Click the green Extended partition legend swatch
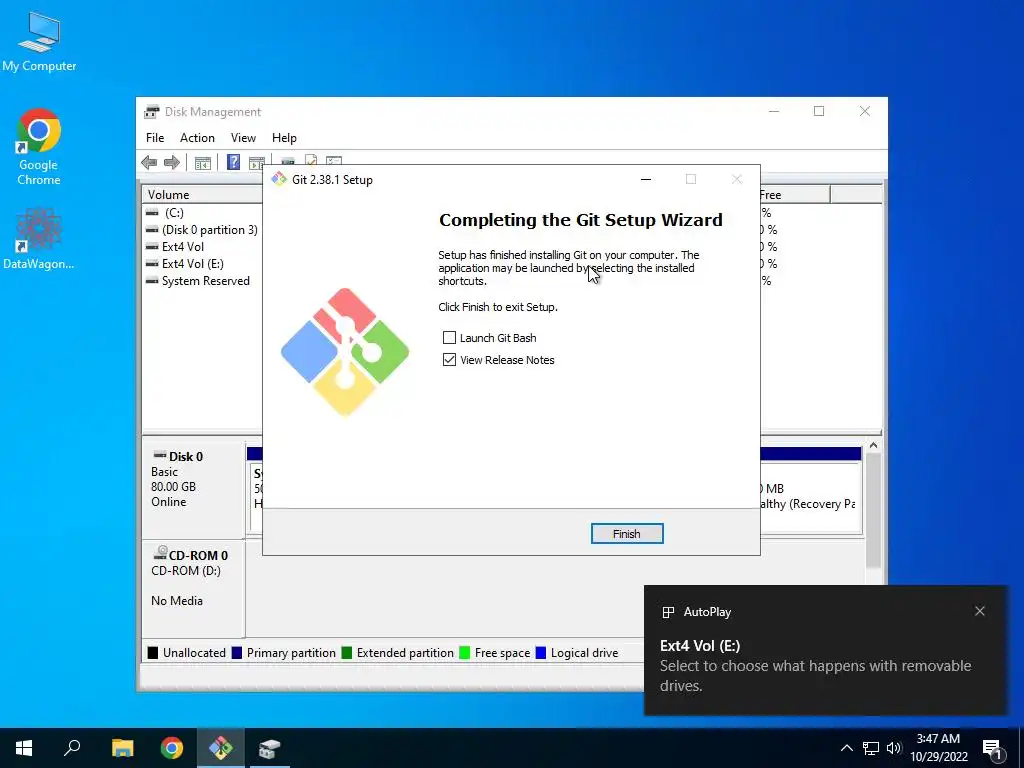1024x768 pixels. pyautogui.click(x=347, y=652)
